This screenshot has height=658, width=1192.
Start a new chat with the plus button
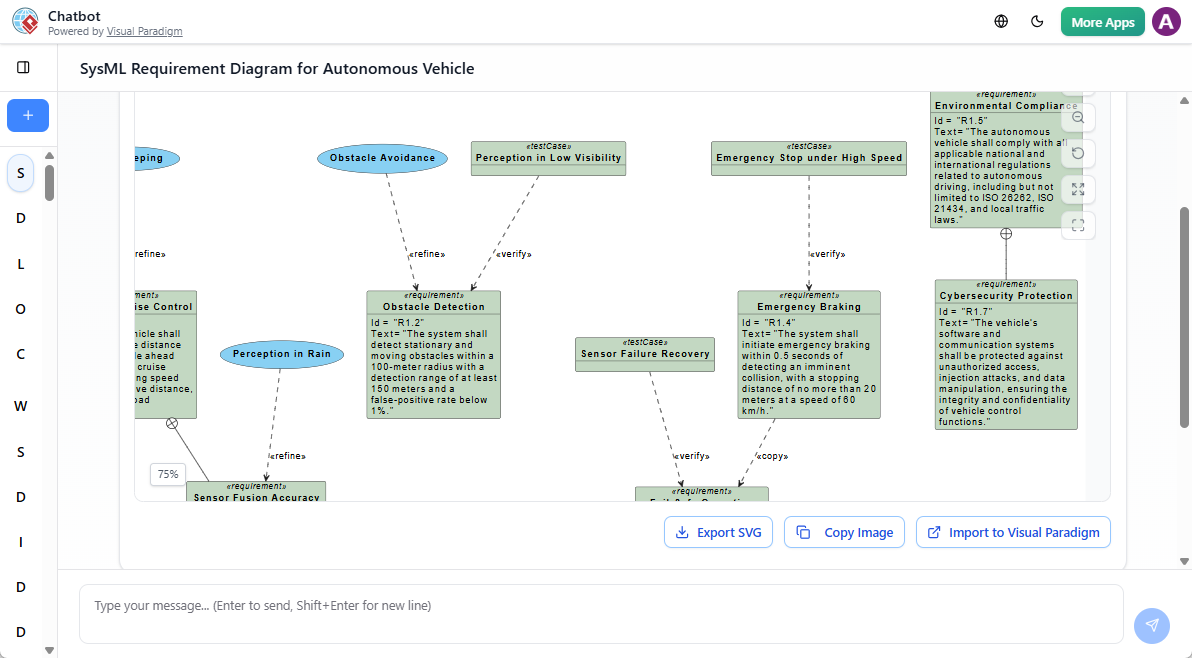click(27, 115)
